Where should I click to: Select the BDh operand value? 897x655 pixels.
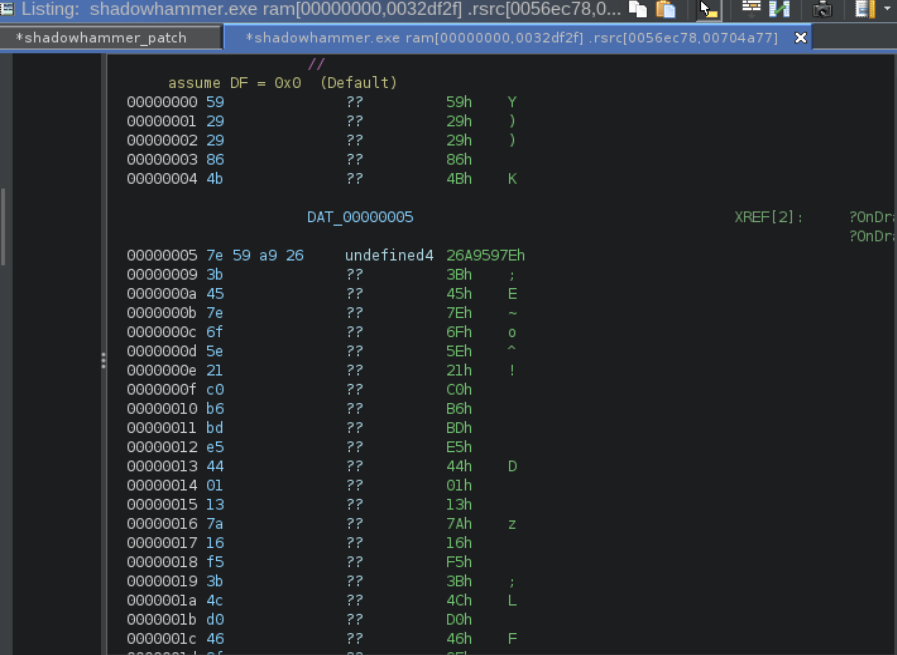click(459, 428)
